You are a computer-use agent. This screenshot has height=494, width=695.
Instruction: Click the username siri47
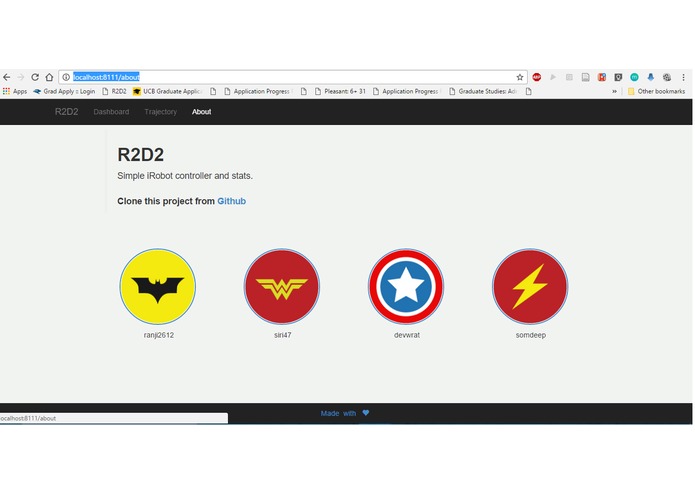[x=283, y=335]
